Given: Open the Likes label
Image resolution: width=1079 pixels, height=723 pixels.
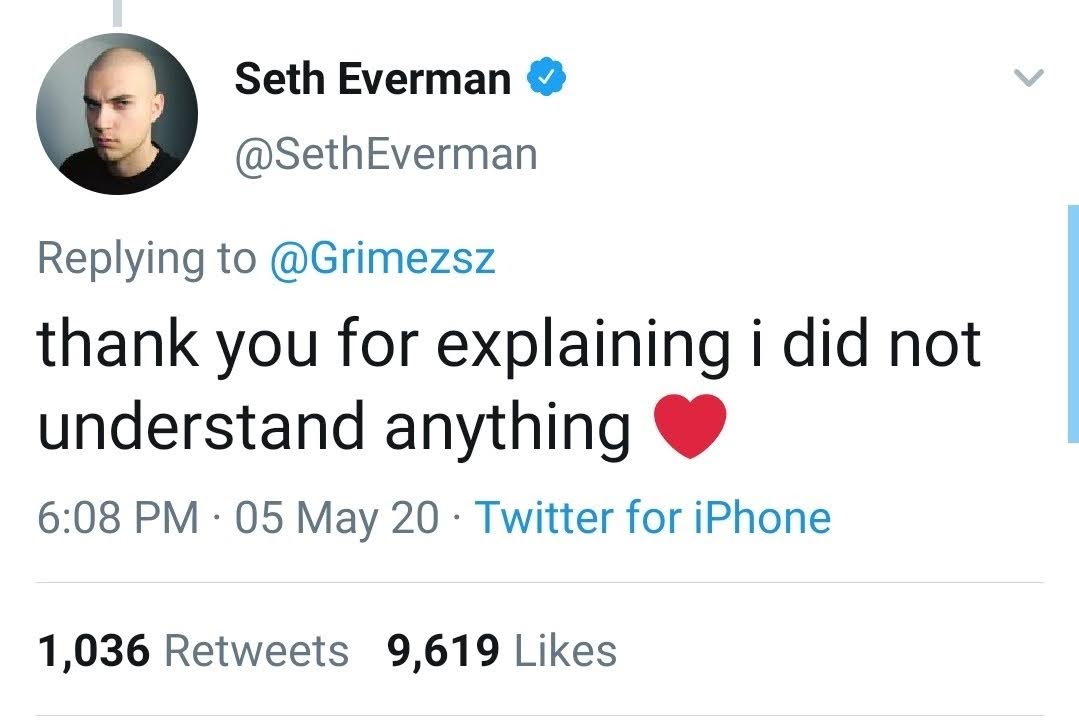Looking at the screenshot, I should 565,651.
